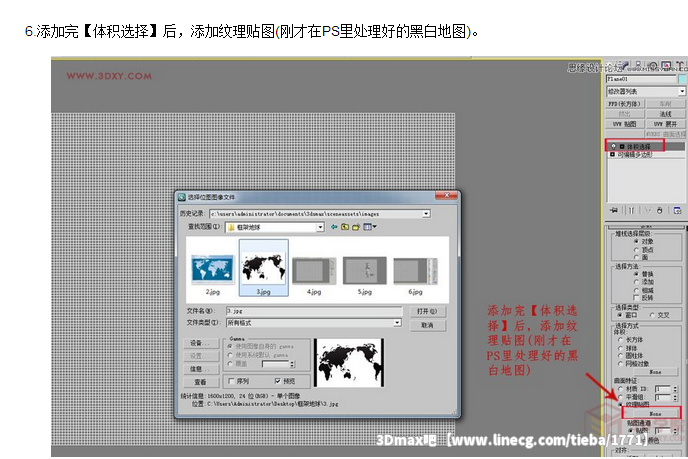The height and width of the screenshot is (459, 688).
Task: Select 长方体 volume radio
Action: click(x=620, y=340)
